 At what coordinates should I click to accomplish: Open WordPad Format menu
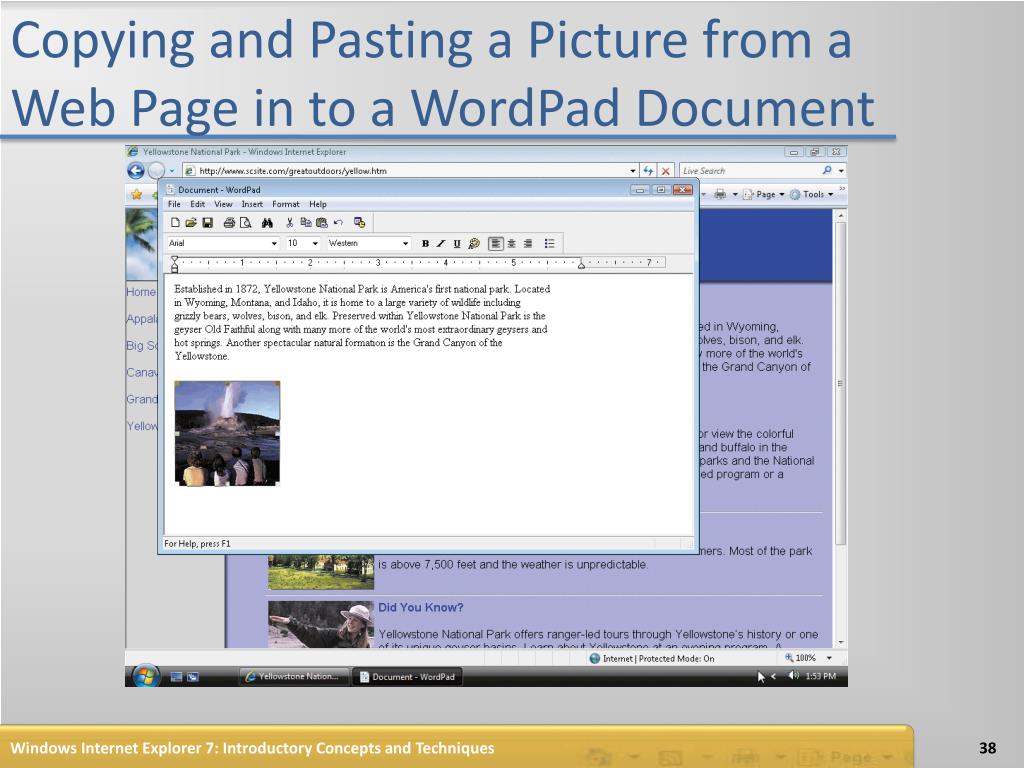285,204
